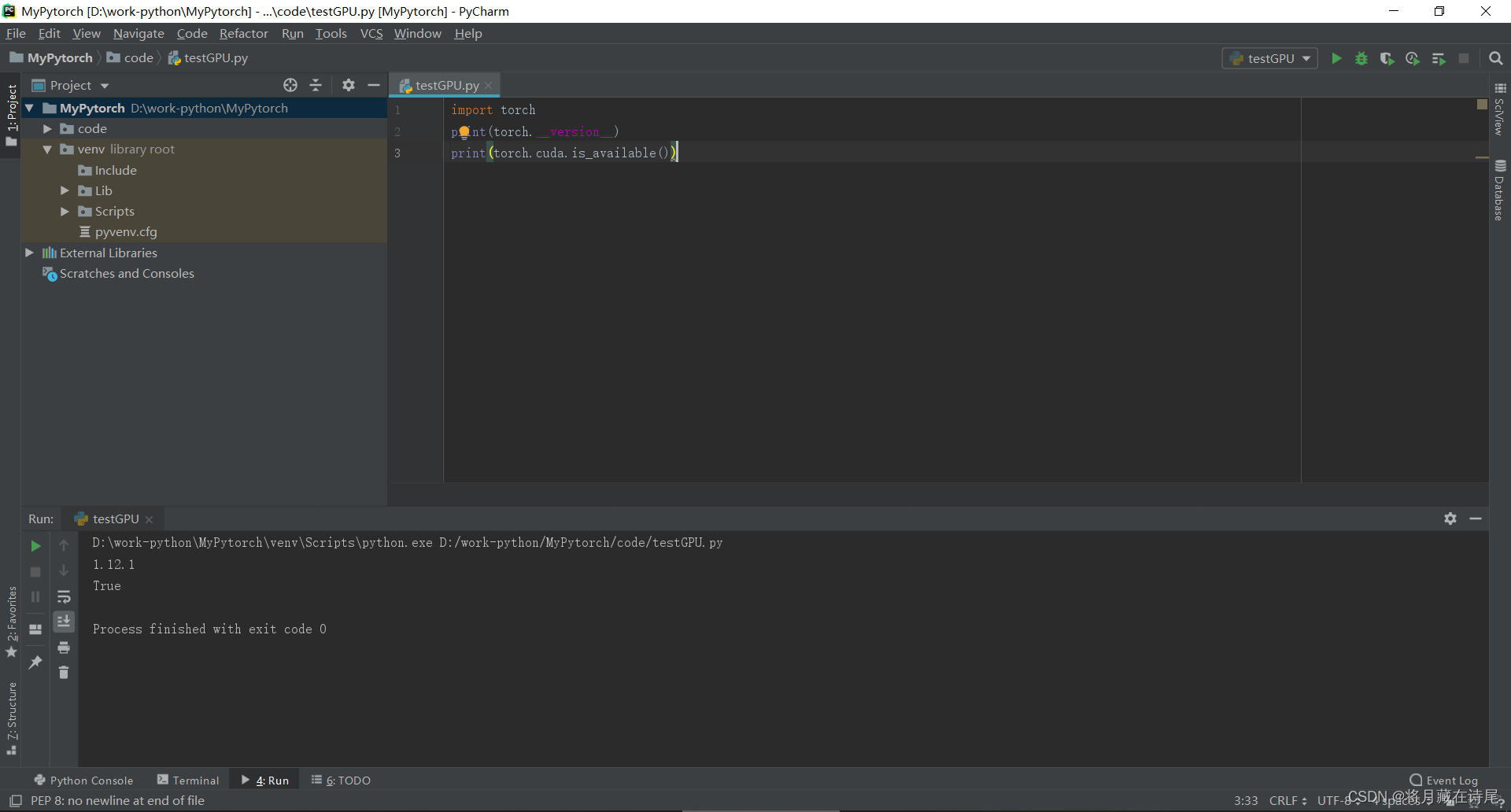This screenshot has width=1511, height=812.
Task: Start debugging with the bug icon
Action: [1361, 58]
